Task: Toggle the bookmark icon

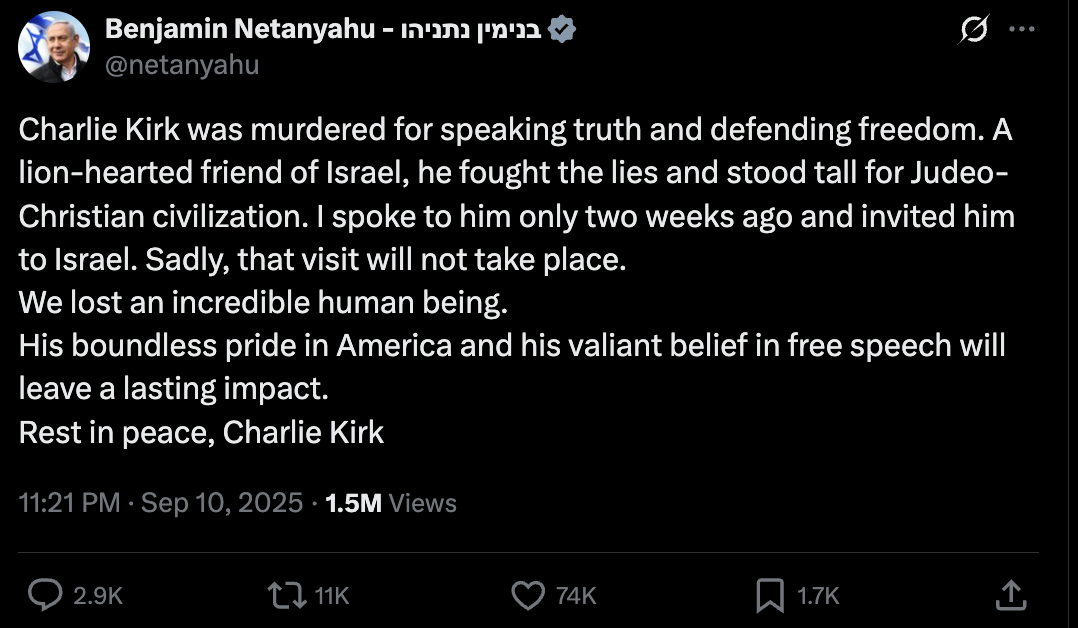Action: click(x=769, y=596)
